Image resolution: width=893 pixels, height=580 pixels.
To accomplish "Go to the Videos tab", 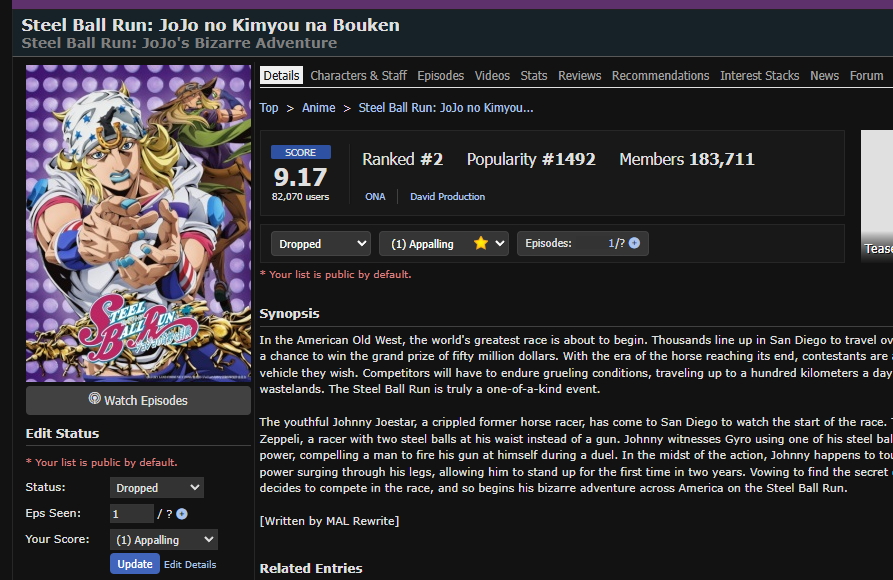I will click(x=492, y=76).
